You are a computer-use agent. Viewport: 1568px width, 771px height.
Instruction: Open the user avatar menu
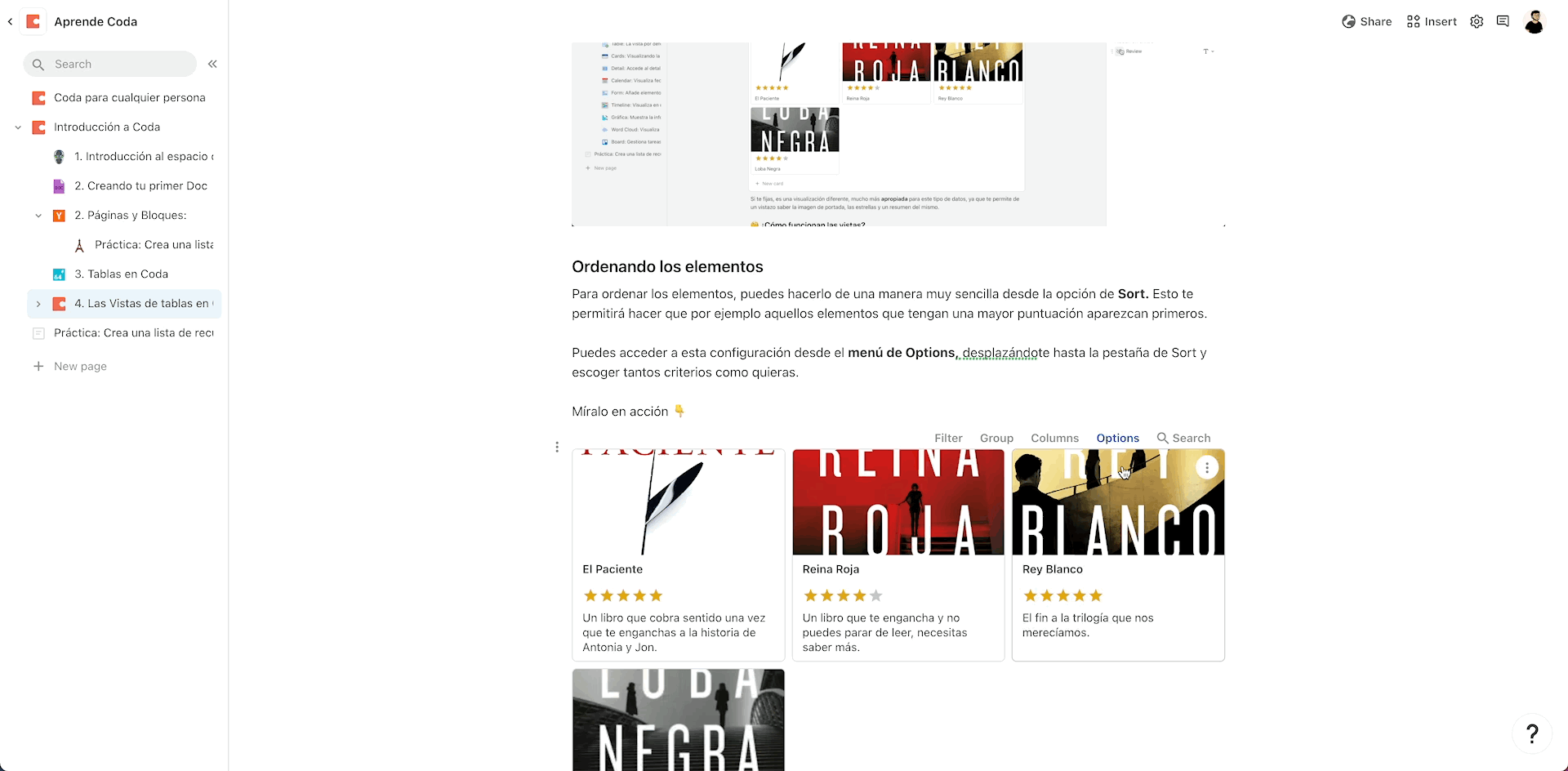[x=1535, y=22]
